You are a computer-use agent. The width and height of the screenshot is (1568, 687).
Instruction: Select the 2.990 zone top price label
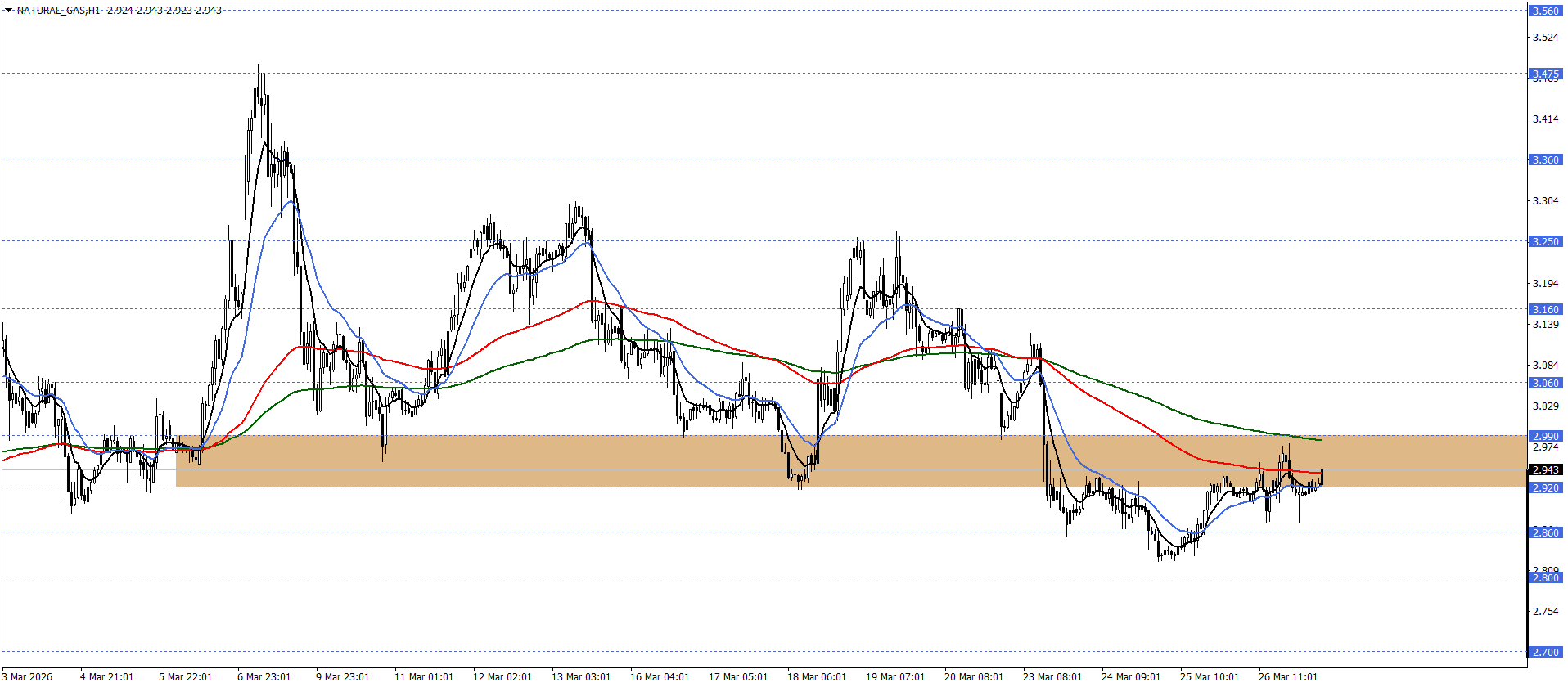pyautogui.click(x=1545, y=436)
